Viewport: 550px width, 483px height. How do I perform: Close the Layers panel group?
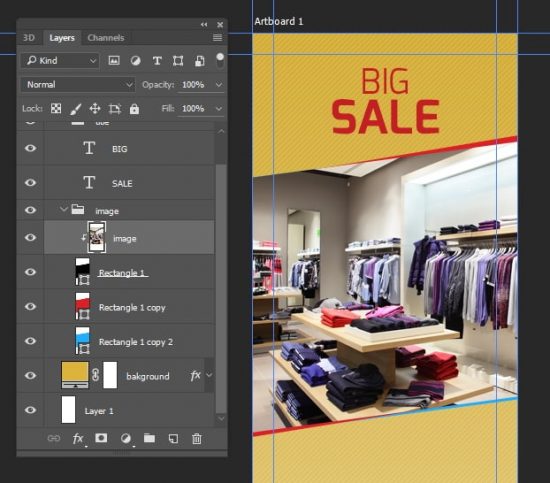pos(220,25)
